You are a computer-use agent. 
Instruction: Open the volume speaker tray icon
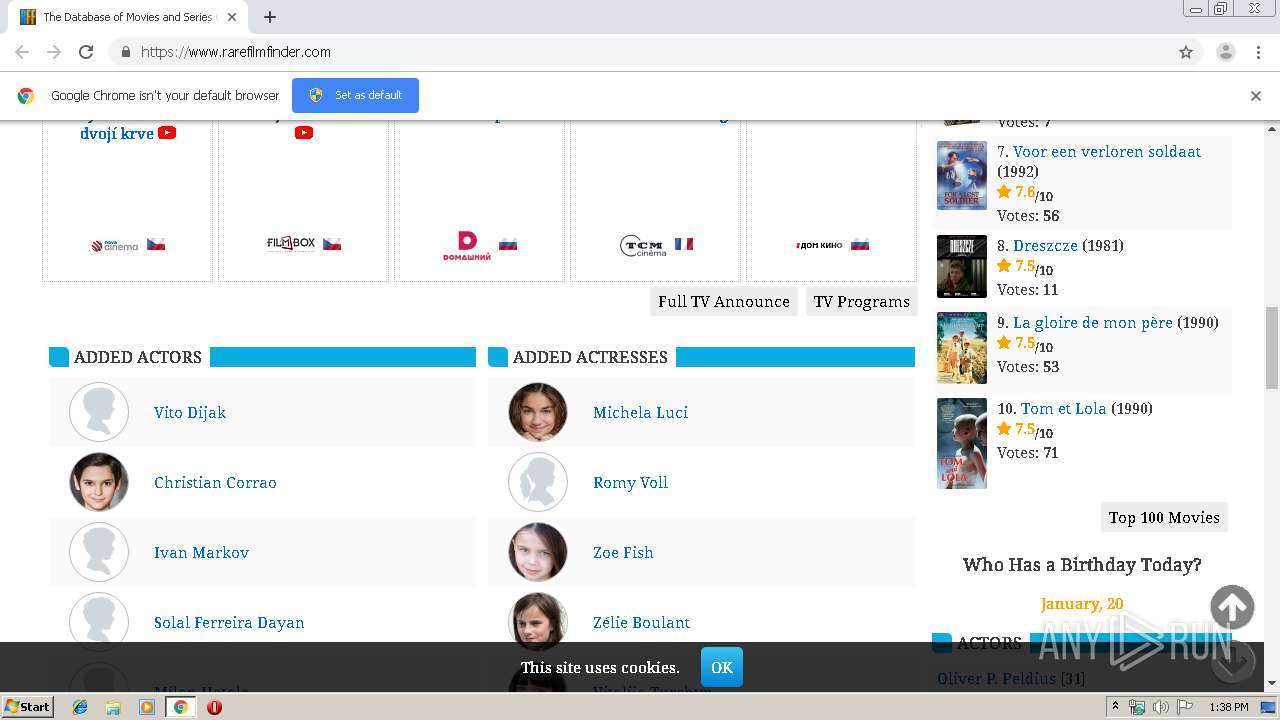(1161, 707)
